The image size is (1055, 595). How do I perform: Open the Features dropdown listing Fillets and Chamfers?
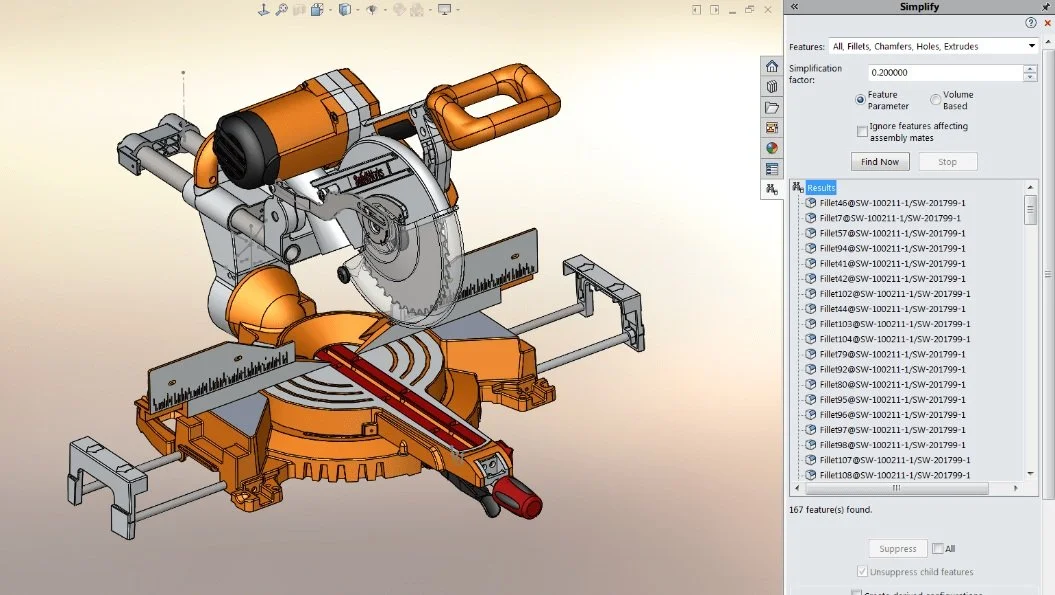tap(1031, 46)
